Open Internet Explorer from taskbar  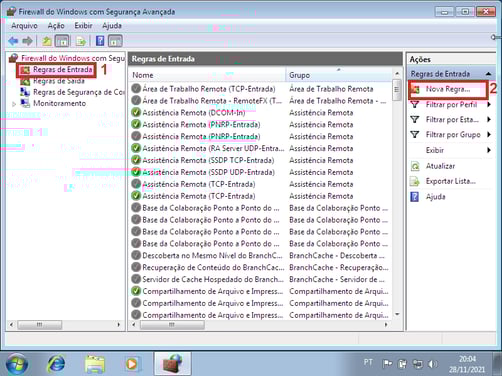tap(56, 364)
